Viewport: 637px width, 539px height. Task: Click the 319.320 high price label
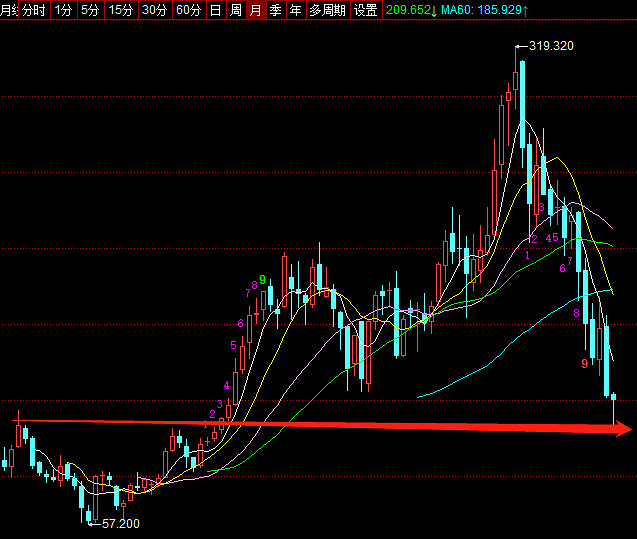coord(551,46)
